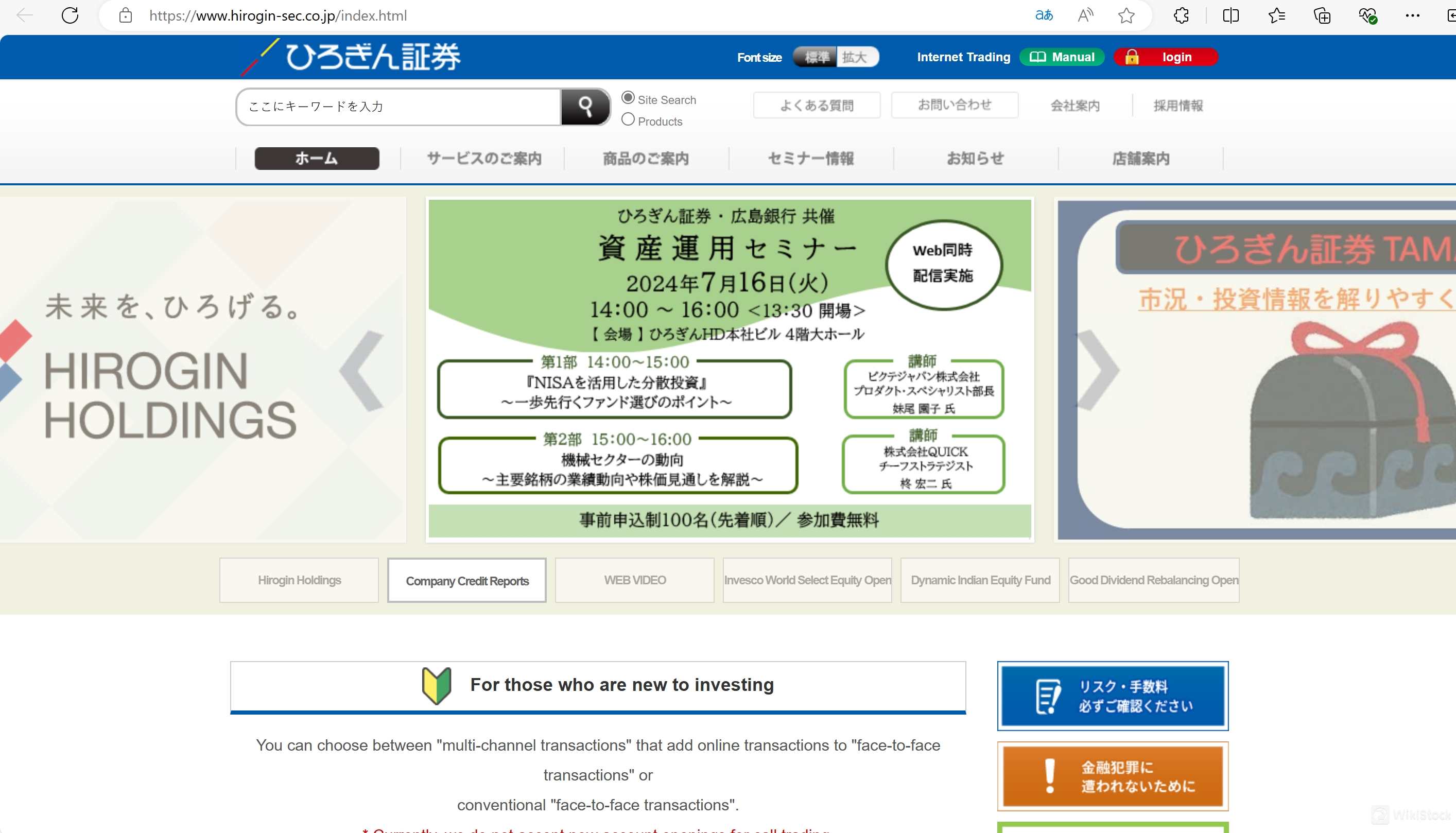Activate the read aloud icon

(1085, 15)
